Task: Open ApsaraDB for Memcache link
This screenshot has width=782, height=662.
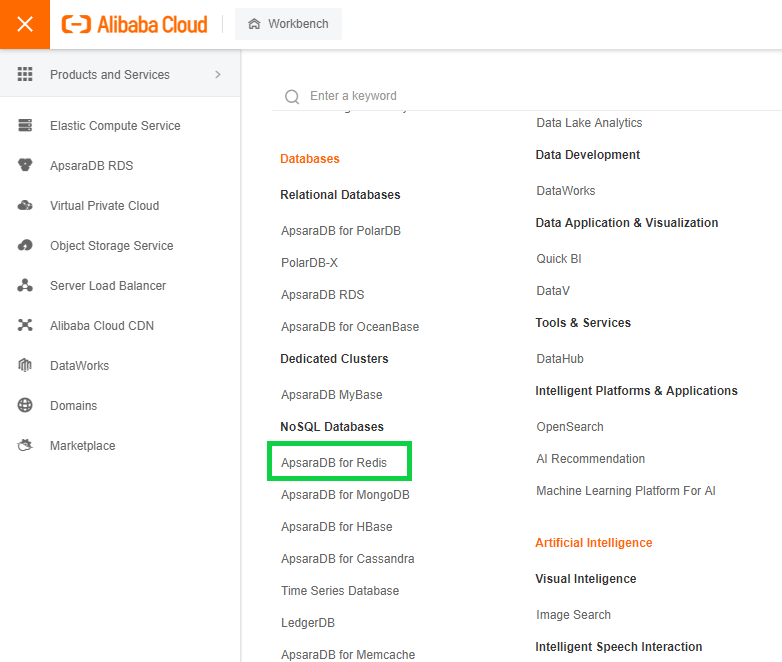Action: [348, 655]
